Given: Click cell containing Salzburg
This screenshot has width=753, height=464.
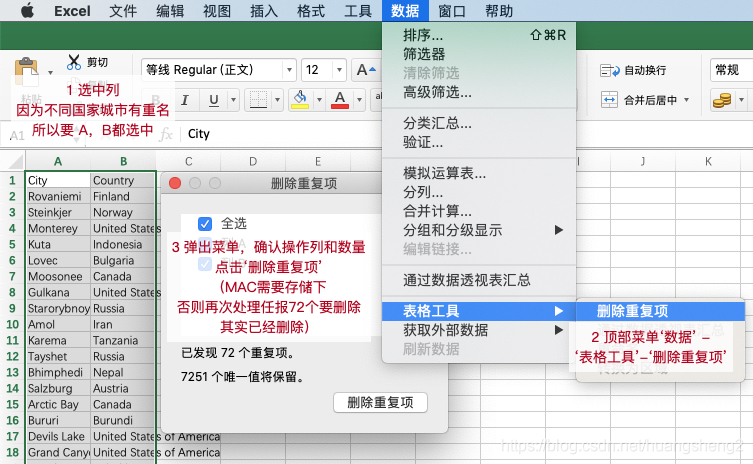Looking at the screenshot, I should coord(58,389).
